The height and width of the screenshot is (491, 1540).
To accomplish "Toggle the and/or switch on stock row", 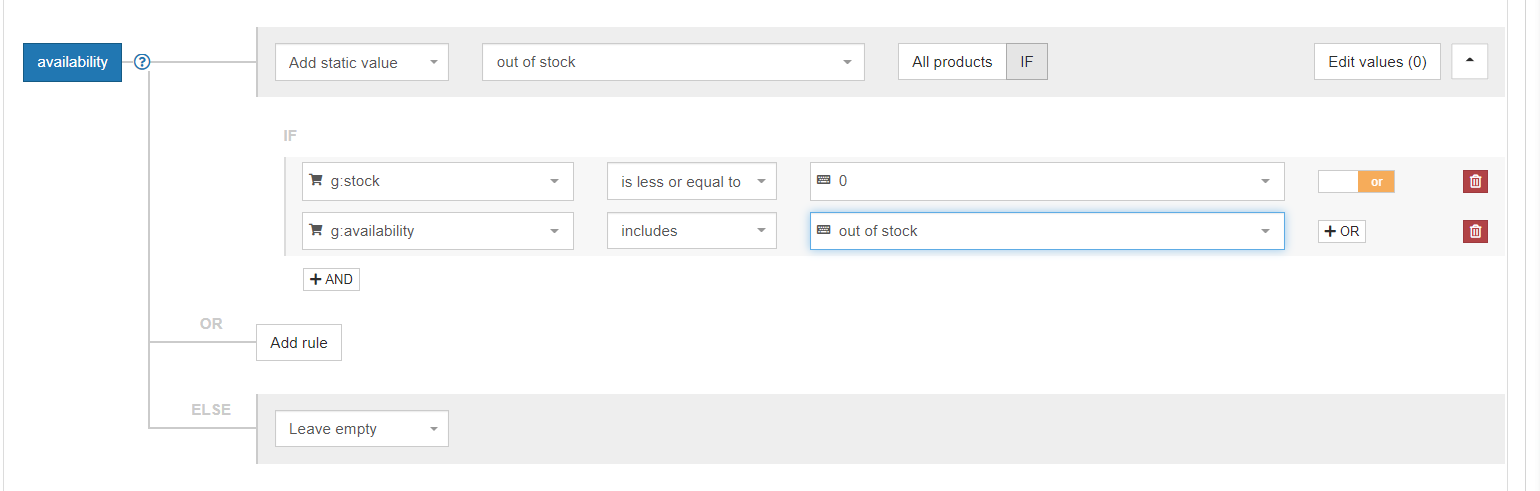I will [x=1356, y=181].
